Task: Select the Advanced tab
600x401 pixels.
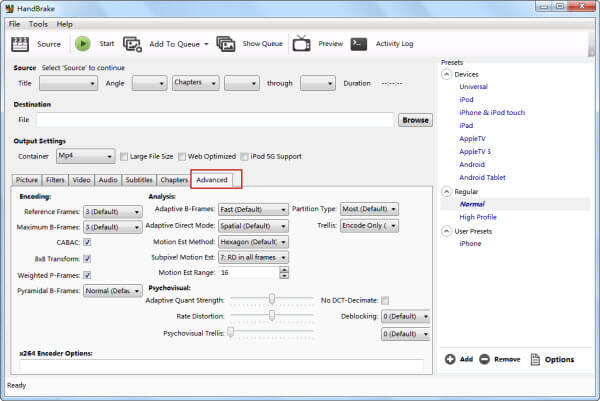Action: tap(212, 180)
